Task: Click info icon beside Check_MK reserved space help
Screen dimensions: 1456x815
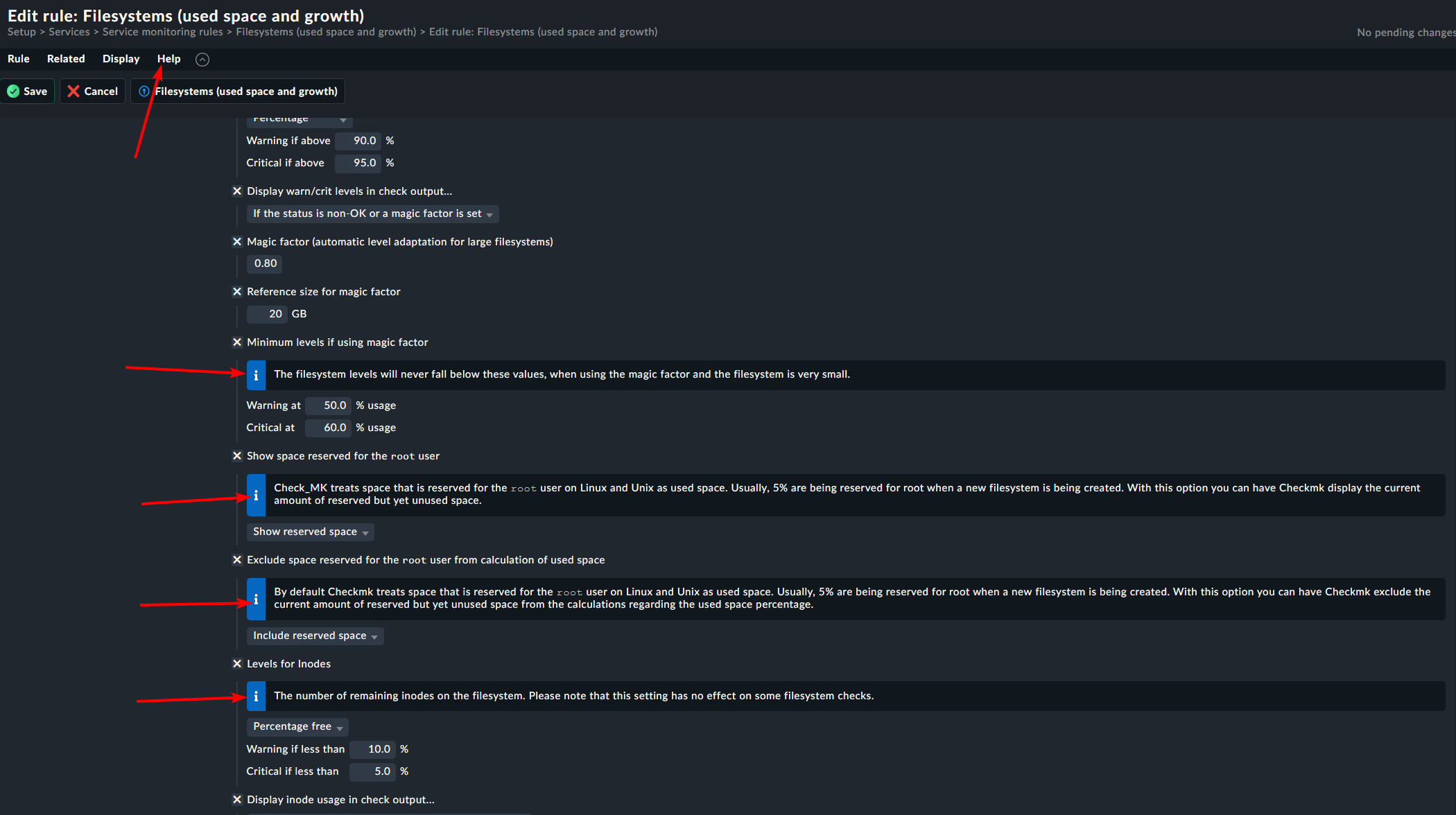Action: pyautogui.click(x=256, y=495)
